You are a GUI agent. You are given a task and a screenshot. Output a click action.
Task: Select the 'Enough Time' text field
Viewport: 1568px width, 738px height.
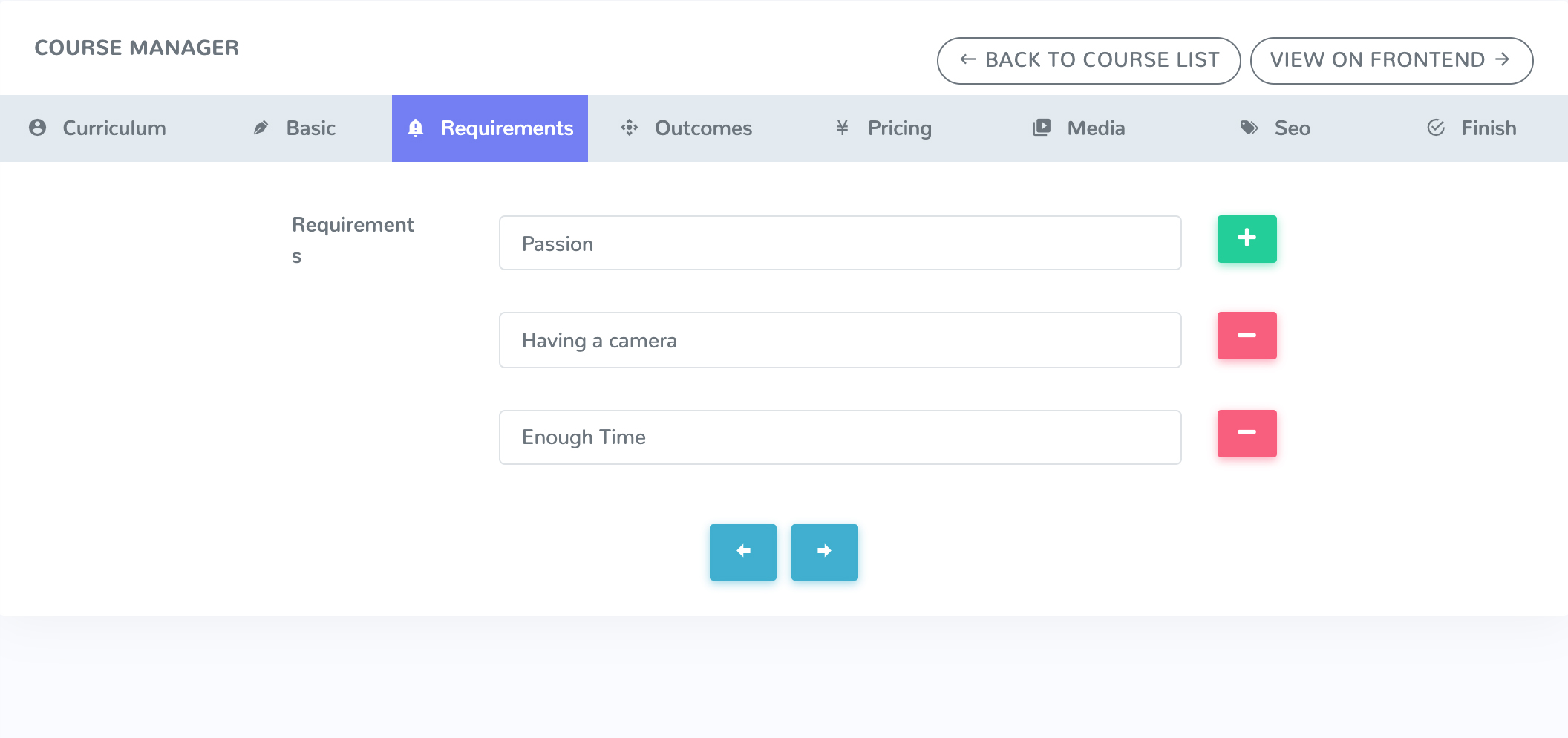(x=840, y=437)
